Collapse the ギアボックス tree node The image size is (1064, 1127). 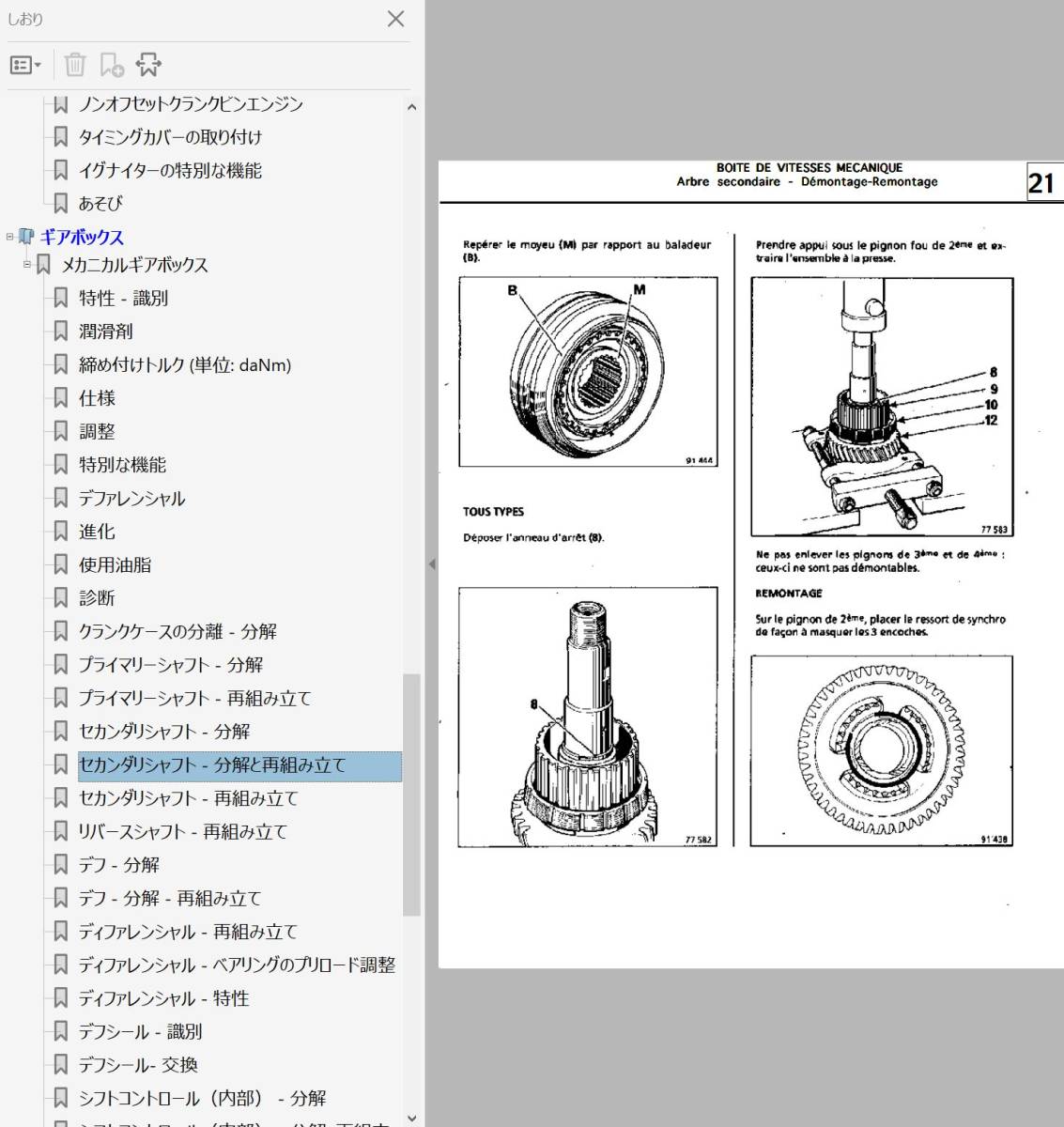click(10, 237)
